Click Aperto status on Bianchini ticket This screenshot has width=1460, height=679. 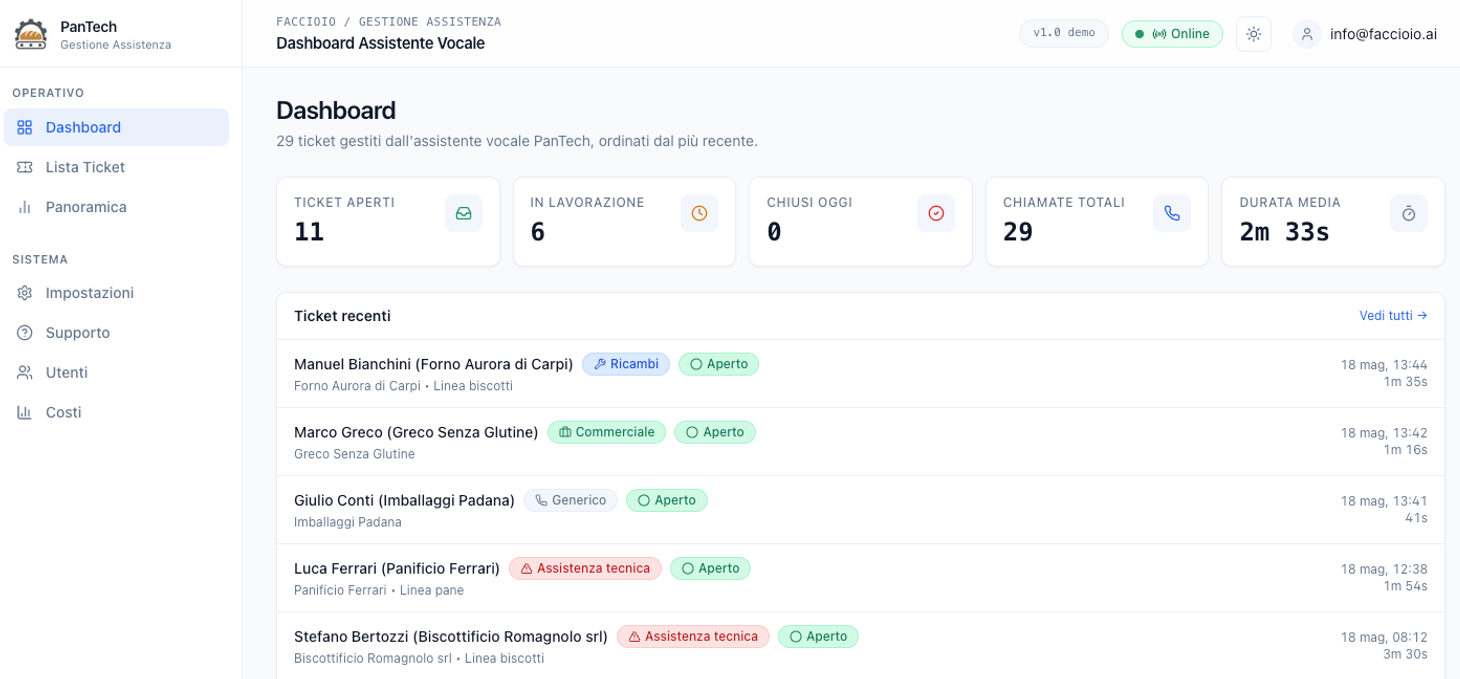pyautogui.click(x=719, y=364)
